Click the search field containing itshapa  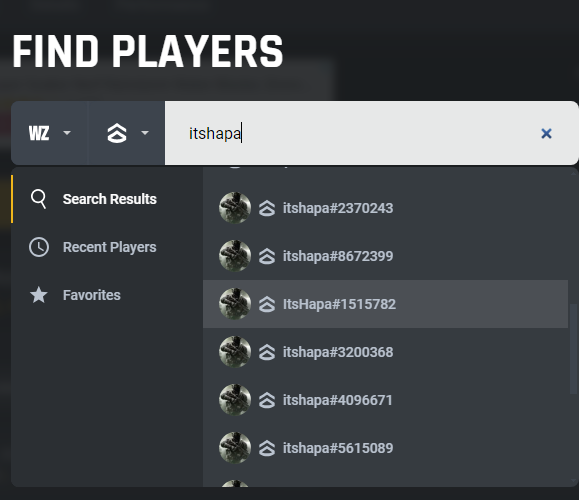(371, 133)
